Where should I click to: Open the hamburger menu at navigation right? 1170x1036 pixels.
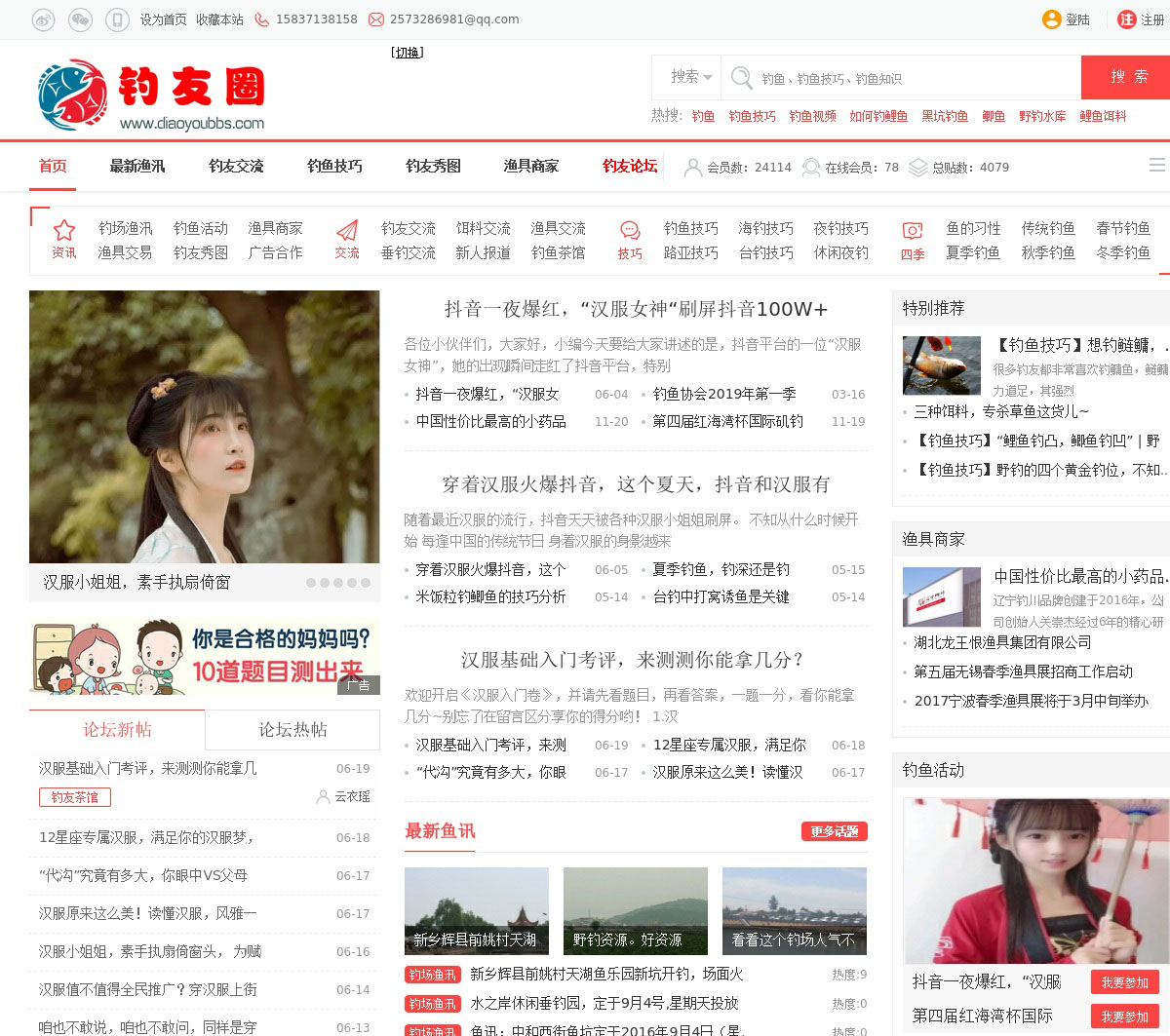point(1157,166)
